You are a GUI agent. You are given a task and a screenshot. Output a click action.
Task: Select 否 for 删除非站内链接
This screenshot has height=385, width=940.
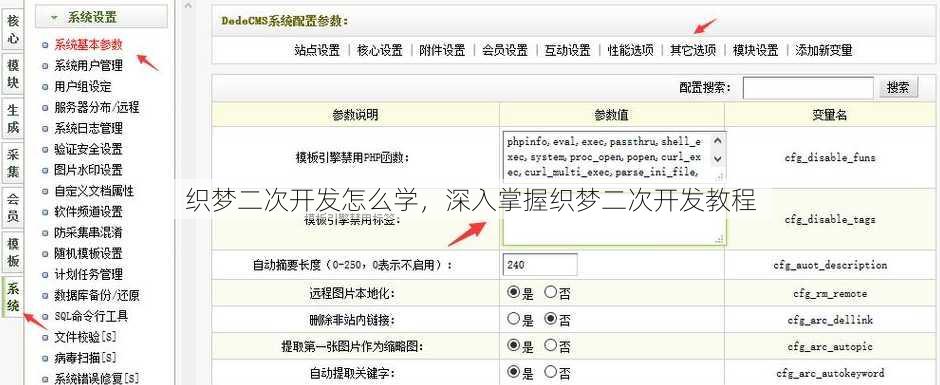[x=550, y=319]
